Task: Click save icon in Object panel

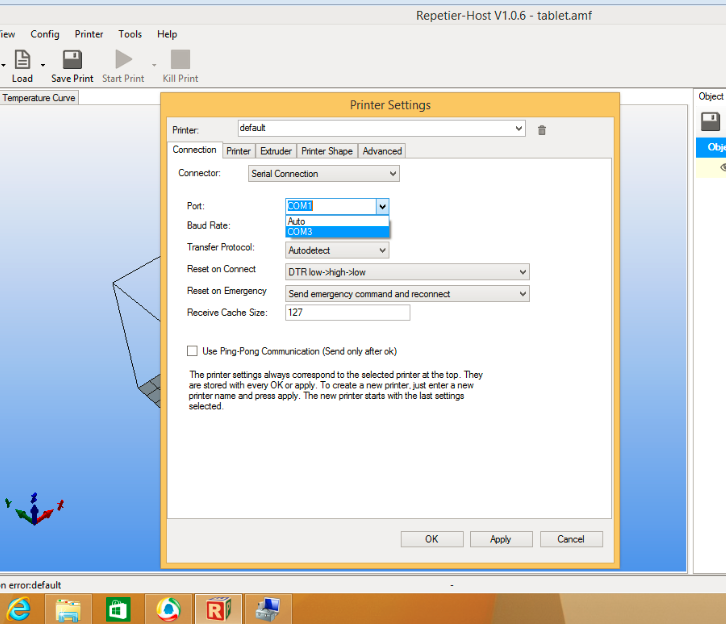Action: click(710, 122)
